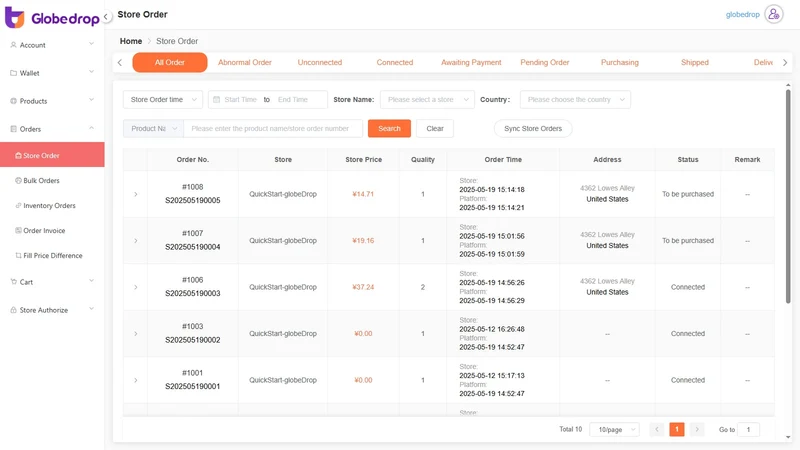Click the Store Authorize lock icon
Screen dimensions: 800x450
[13, 310]
